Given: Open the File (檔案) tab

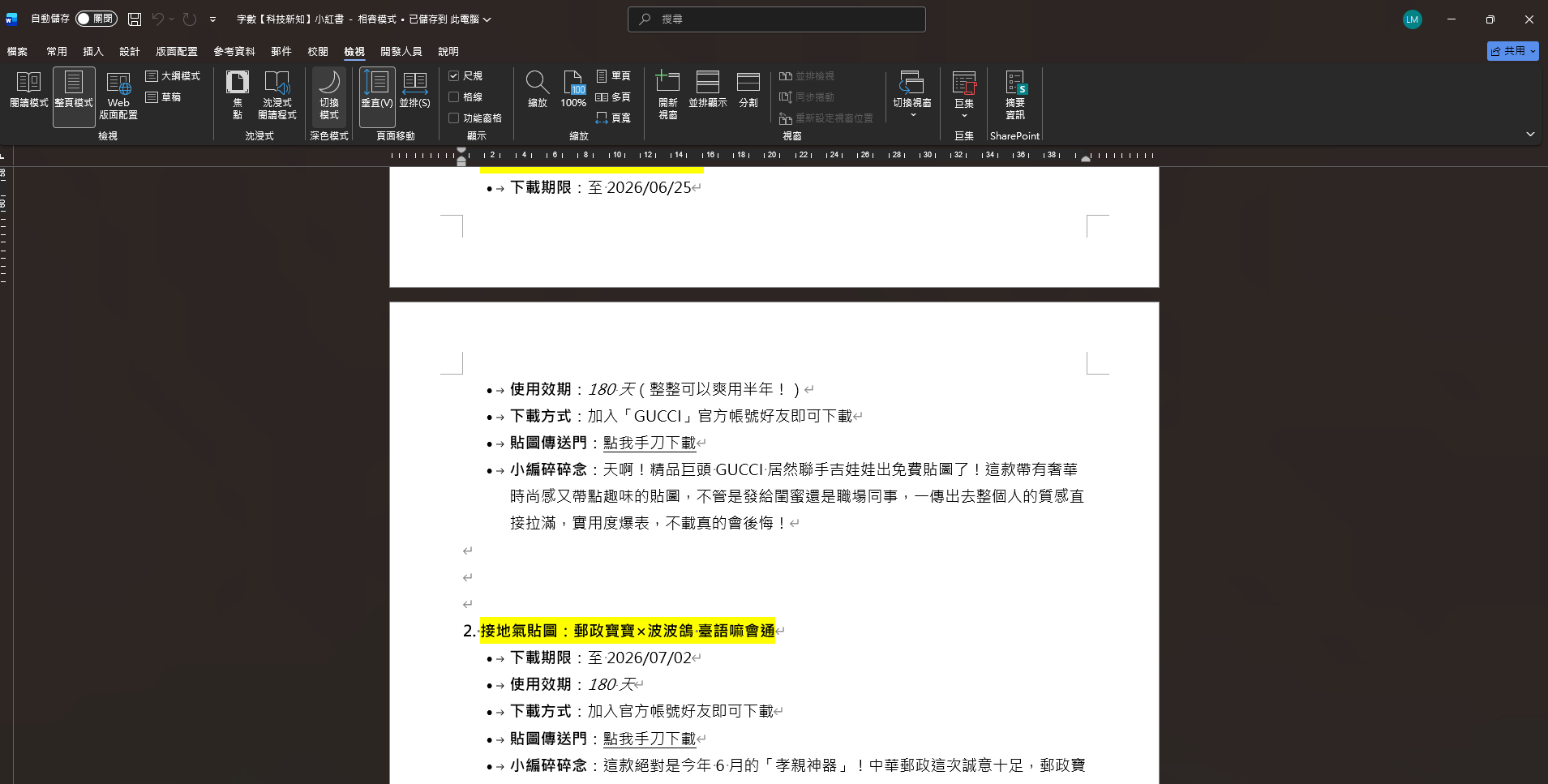Looking at the screenshot, I should pyautogui.click(x=17, y=51).
